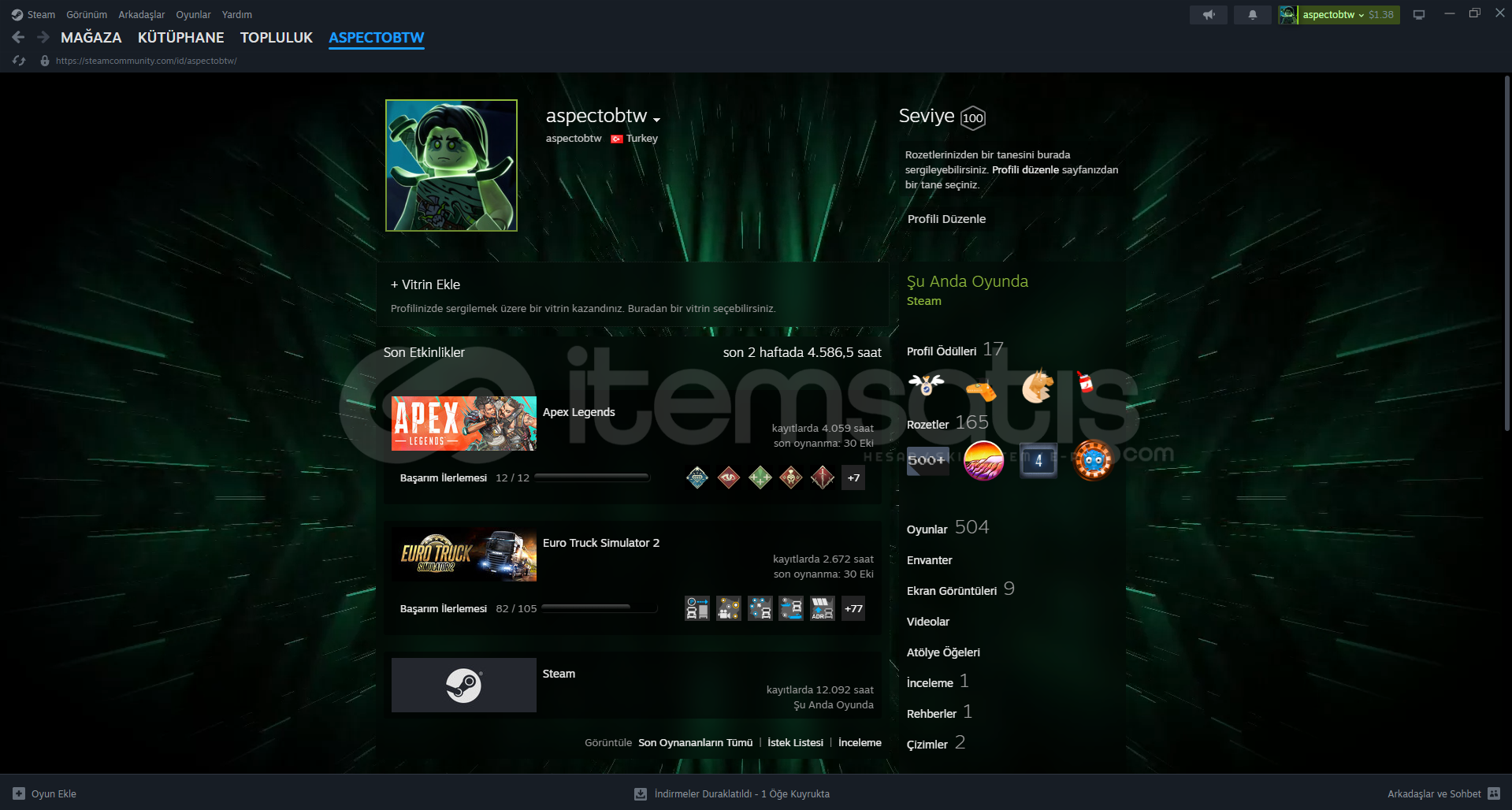Click the Big Picture mode monitor icon

point(1419,15)
